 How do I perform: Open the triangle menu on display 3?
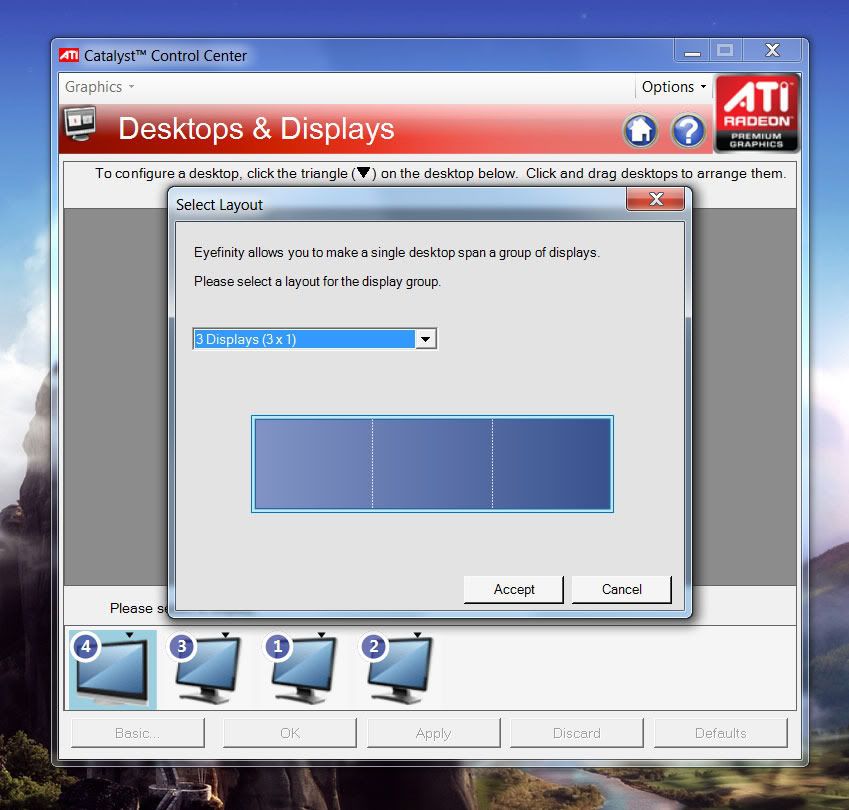tap(225, 635)
